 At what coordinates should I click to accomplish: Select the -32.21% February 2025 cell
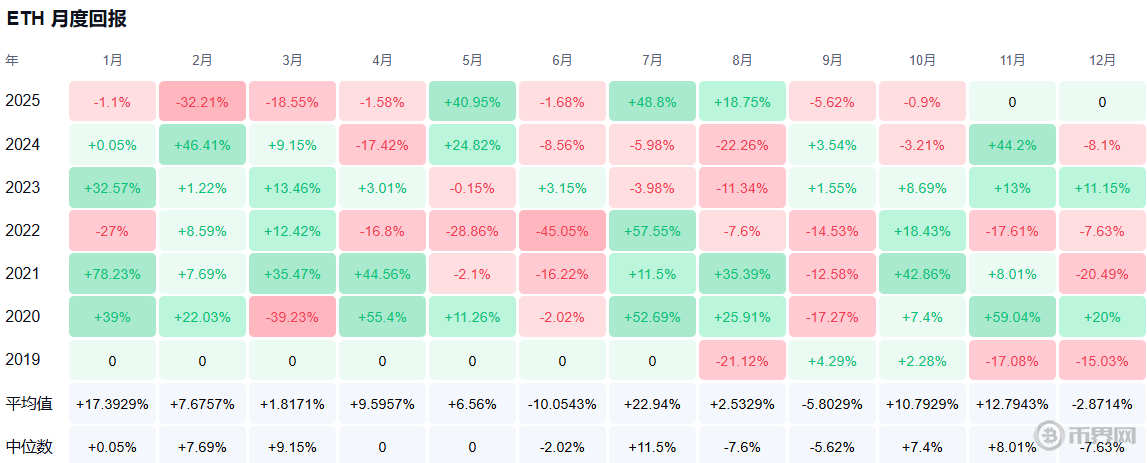[x=202, y=102]
